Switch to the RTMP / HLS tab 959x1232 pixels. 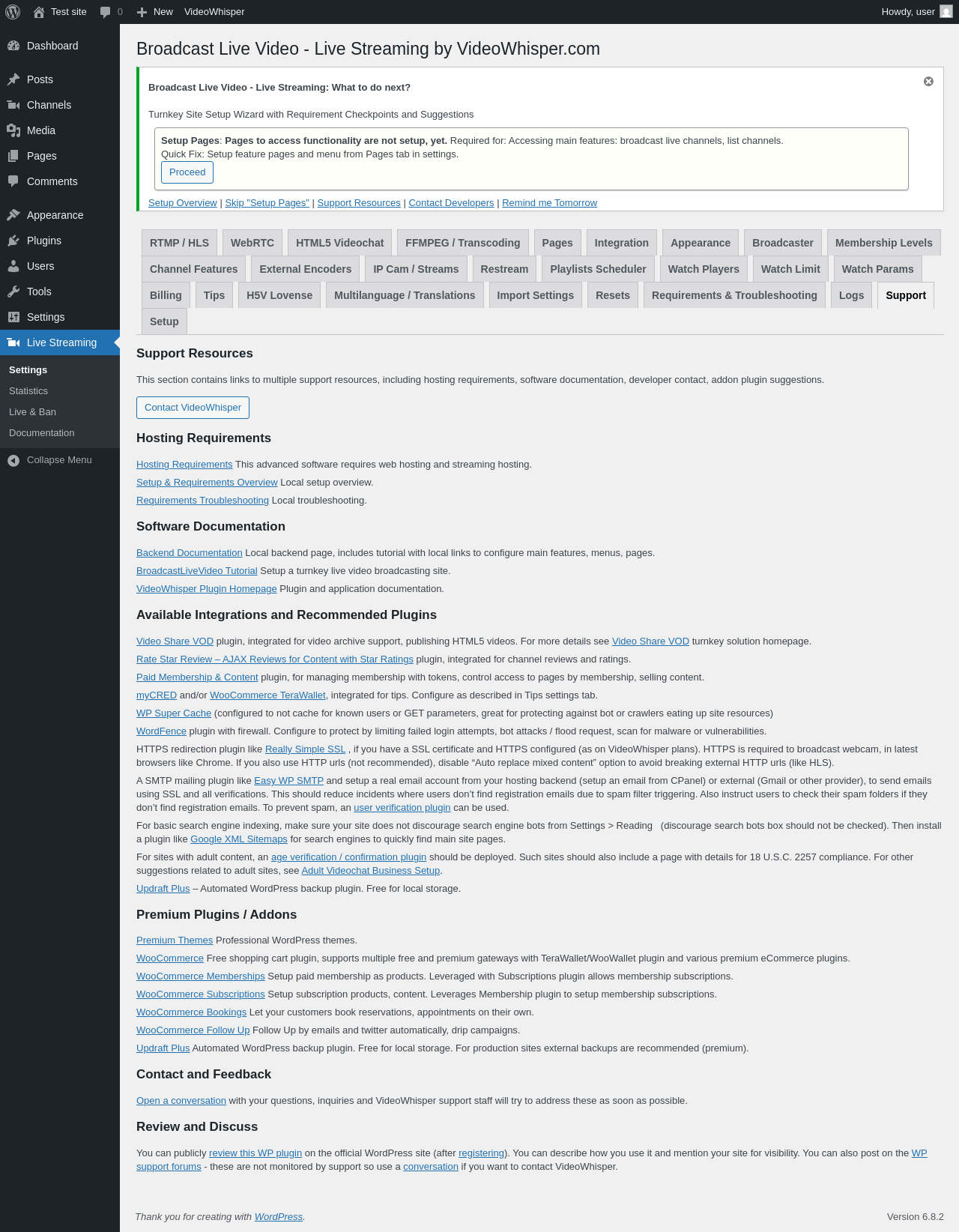tap(179, 243)
